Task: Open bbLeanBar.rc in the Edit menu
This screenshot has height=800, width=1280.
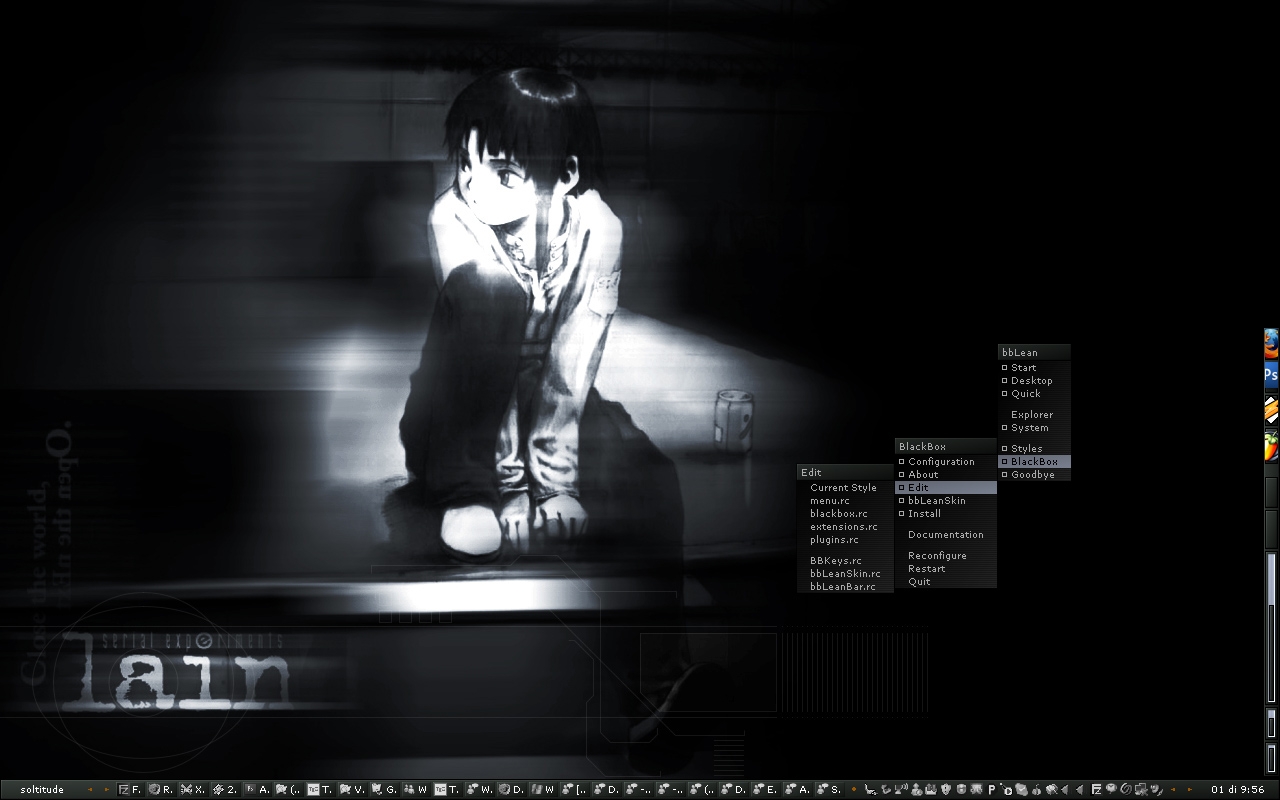Action: pyautogui.click(x=845, y=587)
